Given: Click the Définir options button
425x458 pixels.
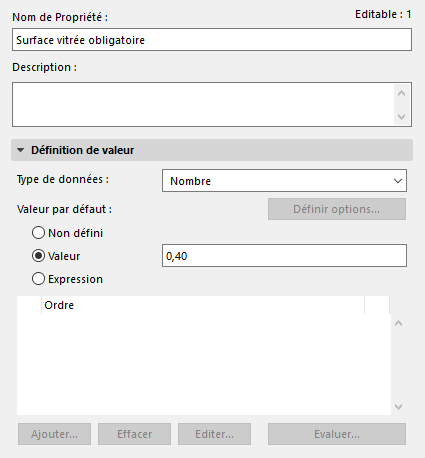Looking at the screenshot, I should (x=337, y=209).
